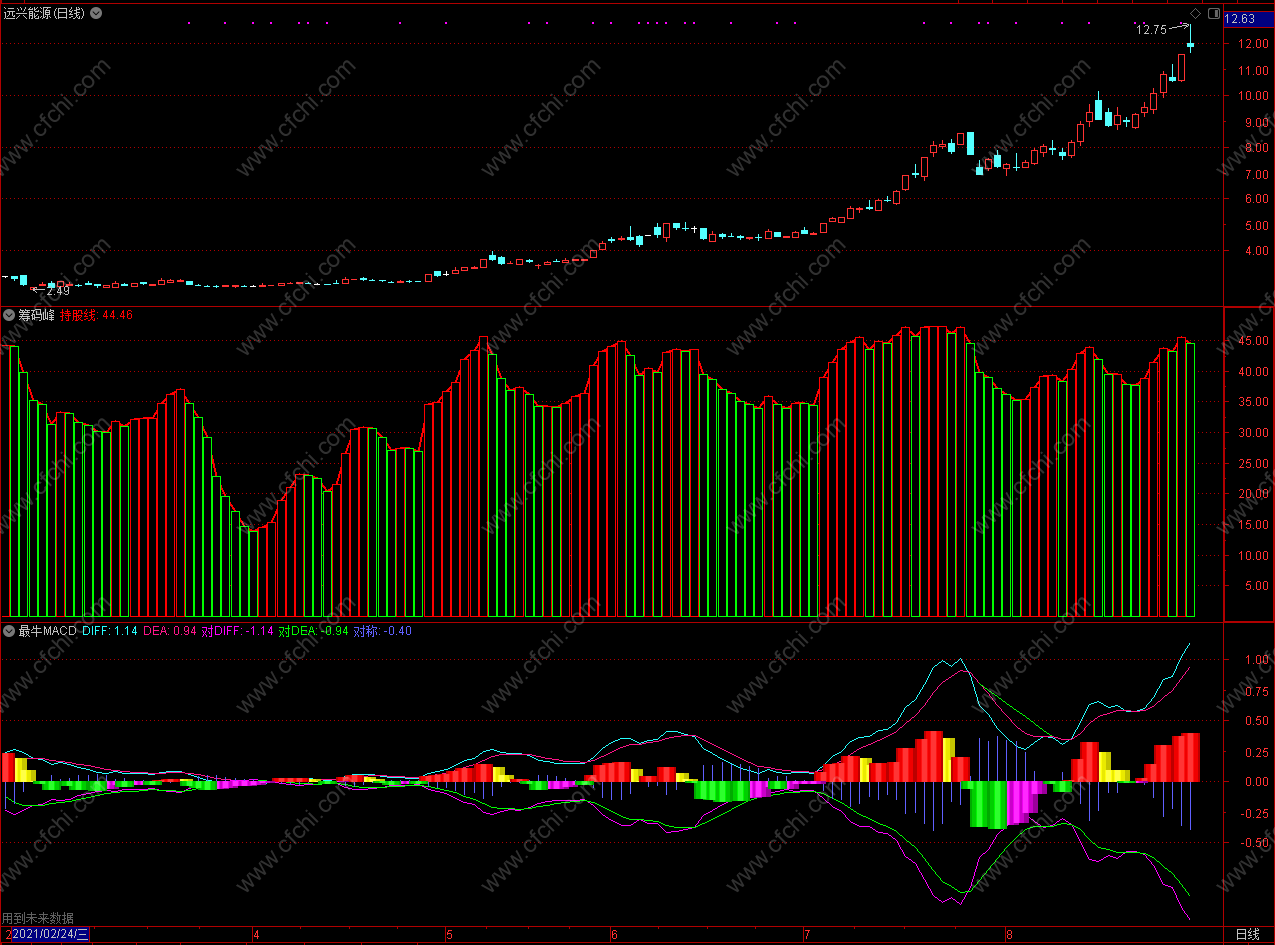Viewport: 1275px width, 945px height.
Task: Click the diamond marker icon at chart top
Action: [1195, 13]
